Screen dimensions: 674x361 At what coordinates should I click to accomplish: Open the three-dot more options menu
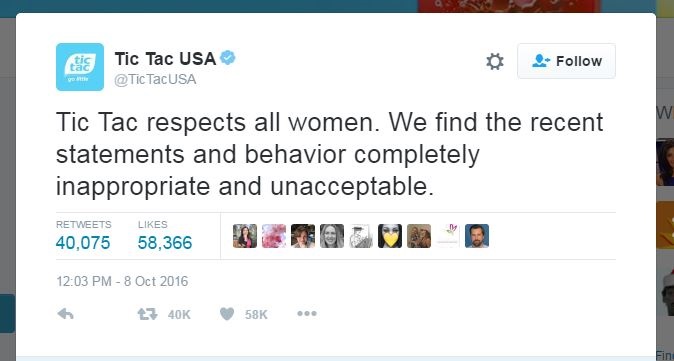tap(307, 314)
